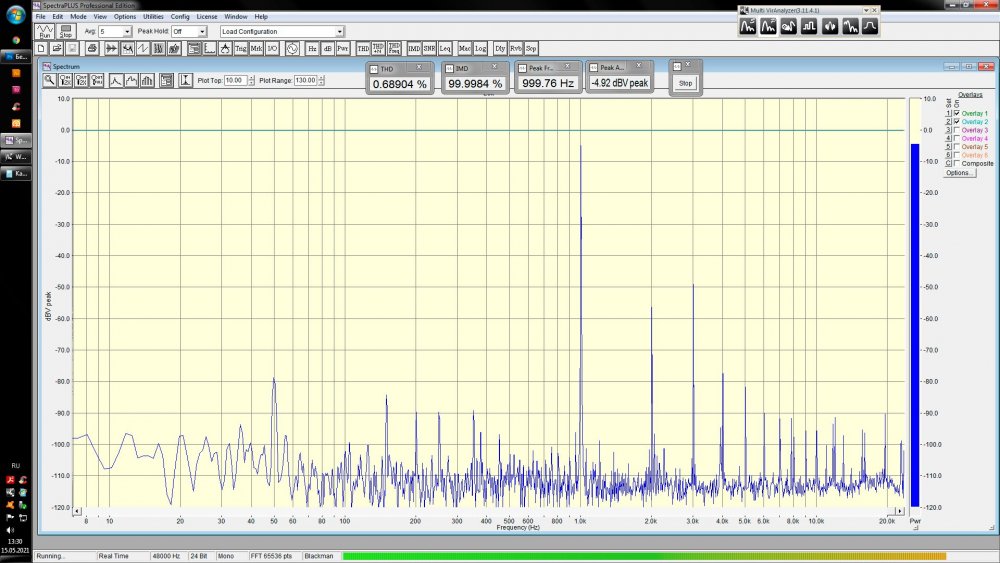Expand the Peak Hold dropdown

[202, 32]
